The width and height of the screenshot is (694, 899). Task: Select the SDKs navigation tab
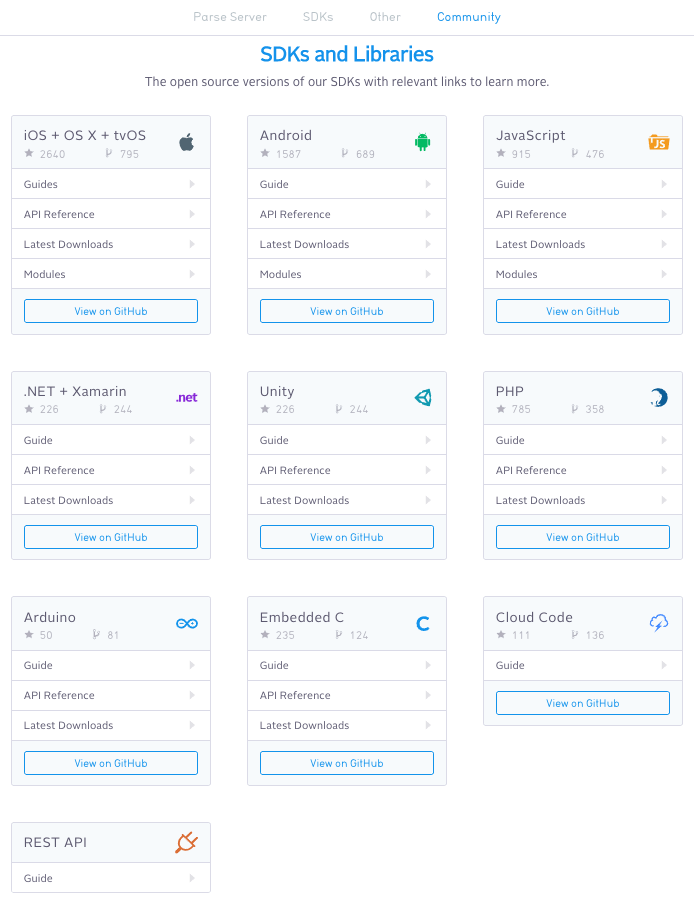tap(318, 17)
